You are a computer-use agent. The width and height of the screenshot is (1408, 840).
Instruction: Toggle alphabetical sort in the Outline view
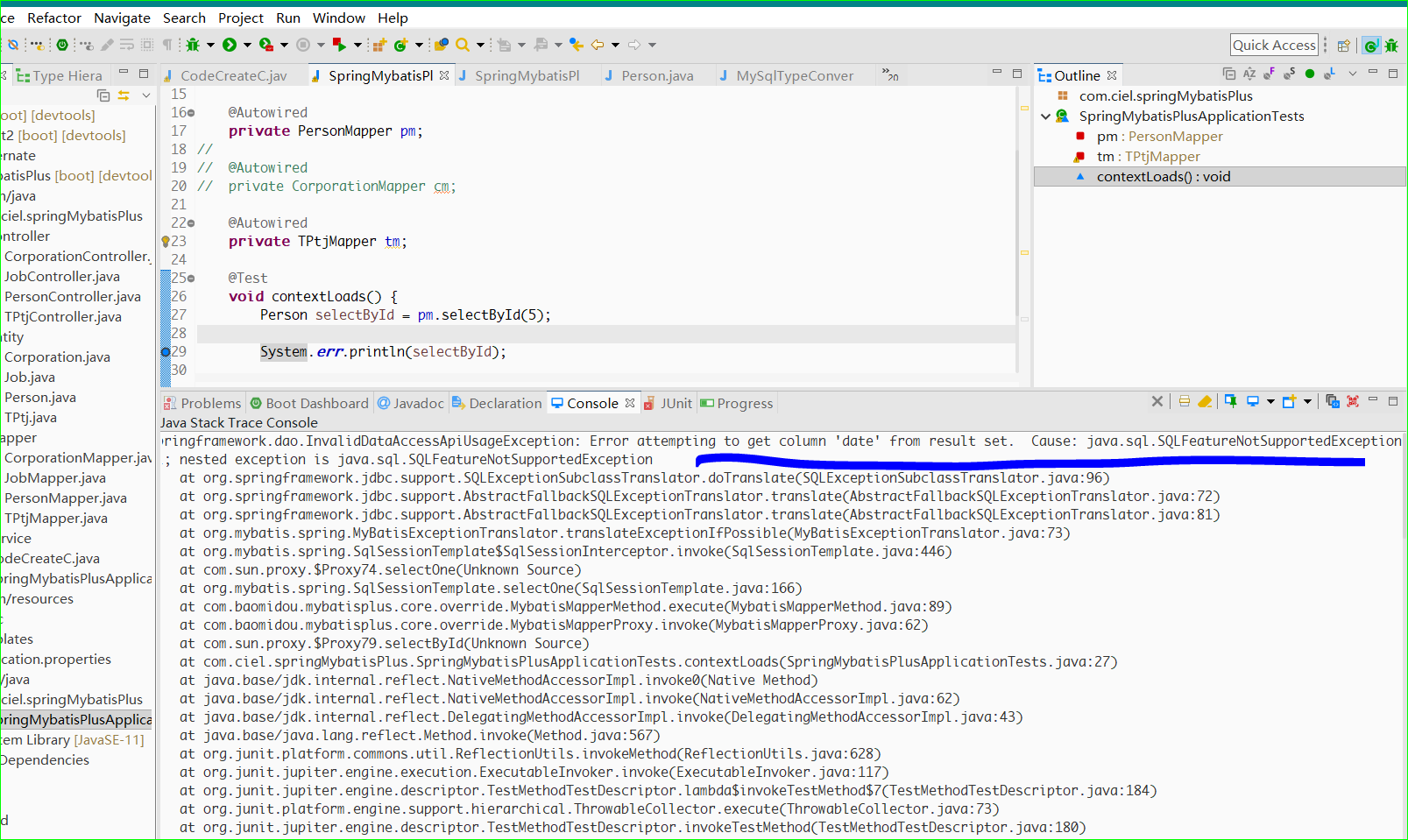(x=1249, y=75)
